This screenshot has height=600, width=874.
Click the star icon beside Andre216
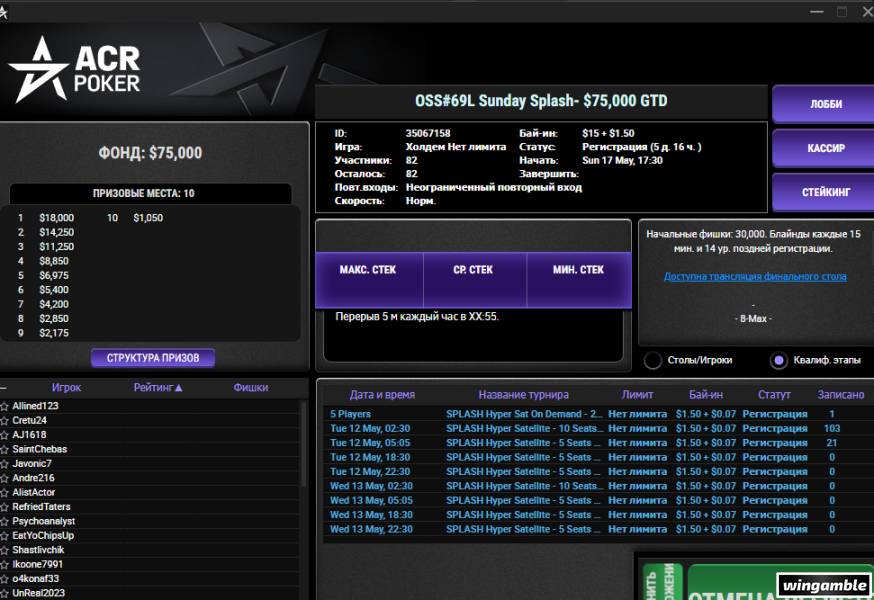[x=4, y=478]
